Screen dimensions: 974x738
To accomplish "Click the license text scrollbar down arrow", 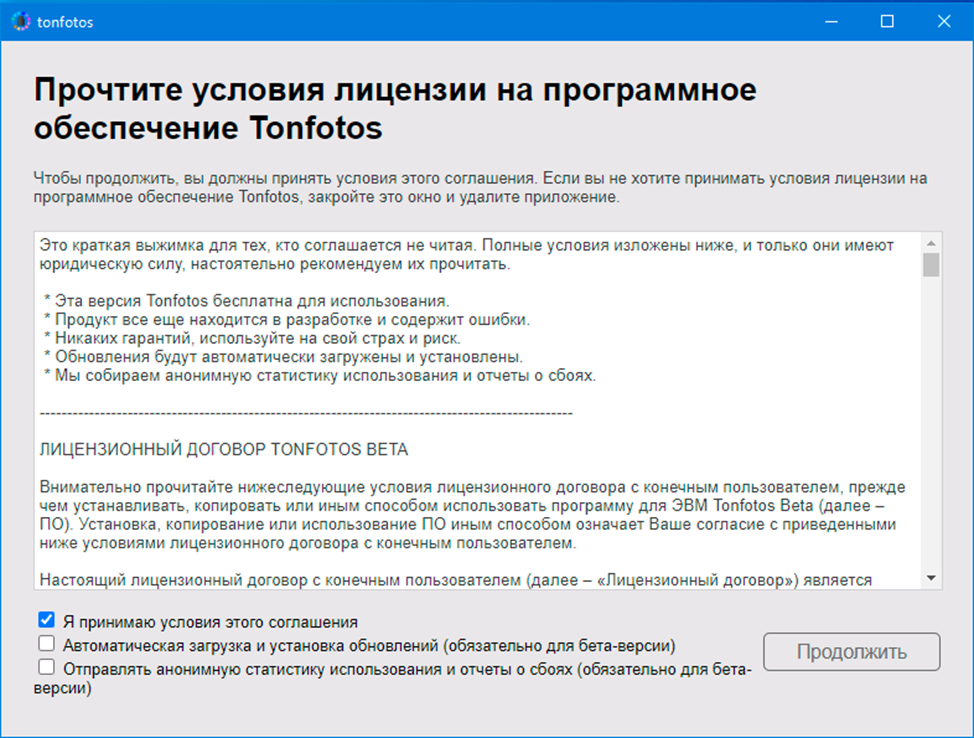I will pos(931,578).
